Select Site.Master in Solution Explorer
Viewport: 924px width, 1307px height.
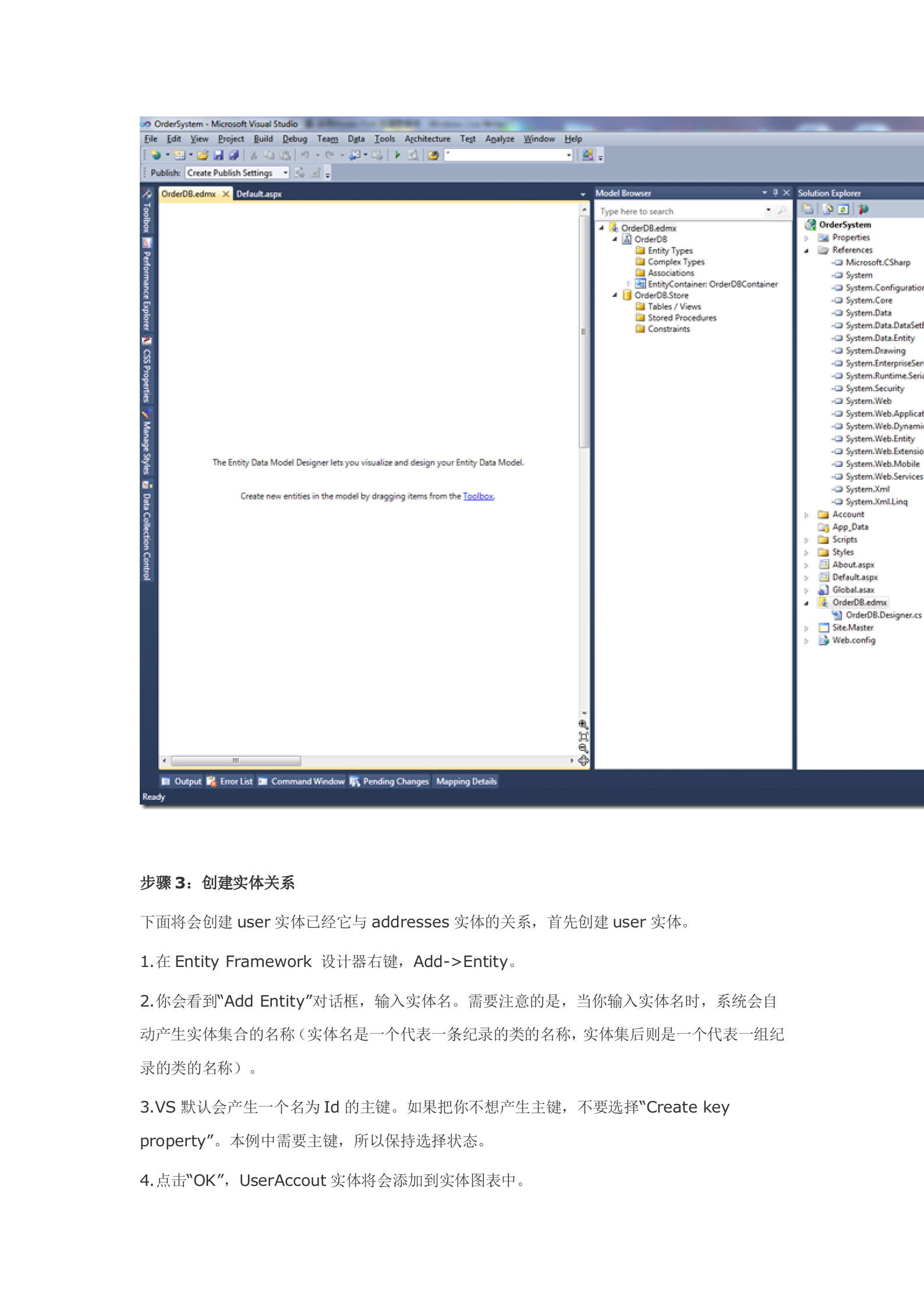point(846,628)
